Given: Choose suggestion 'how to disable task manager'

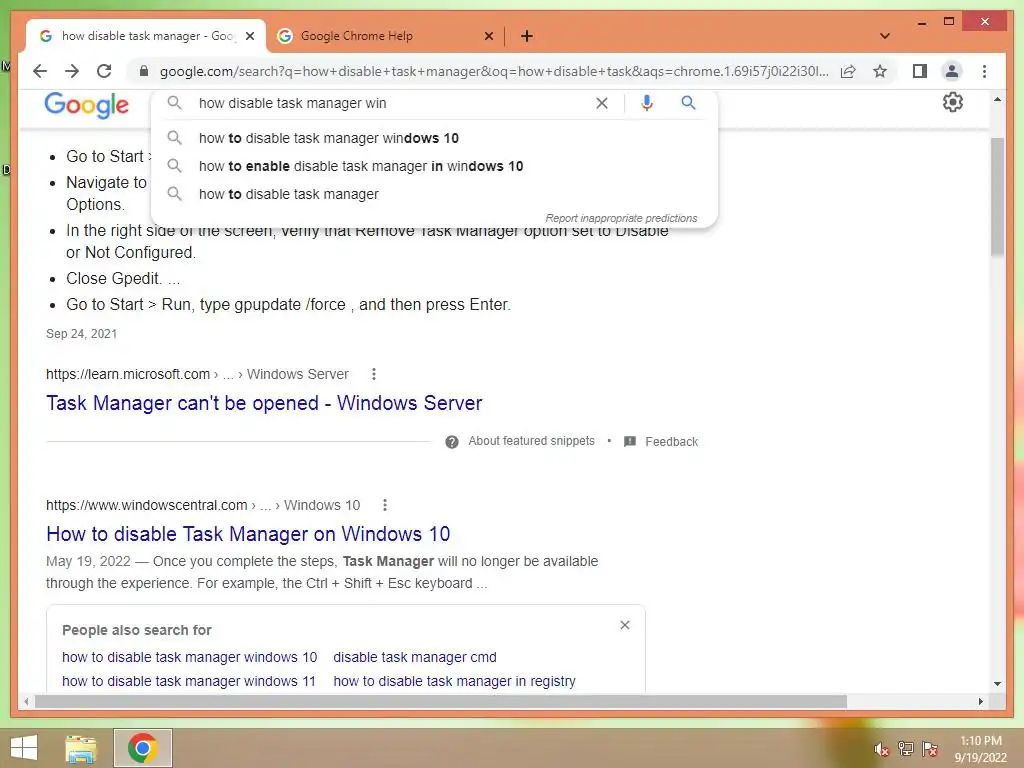Looking at the screenshot, I should point(434,194).
